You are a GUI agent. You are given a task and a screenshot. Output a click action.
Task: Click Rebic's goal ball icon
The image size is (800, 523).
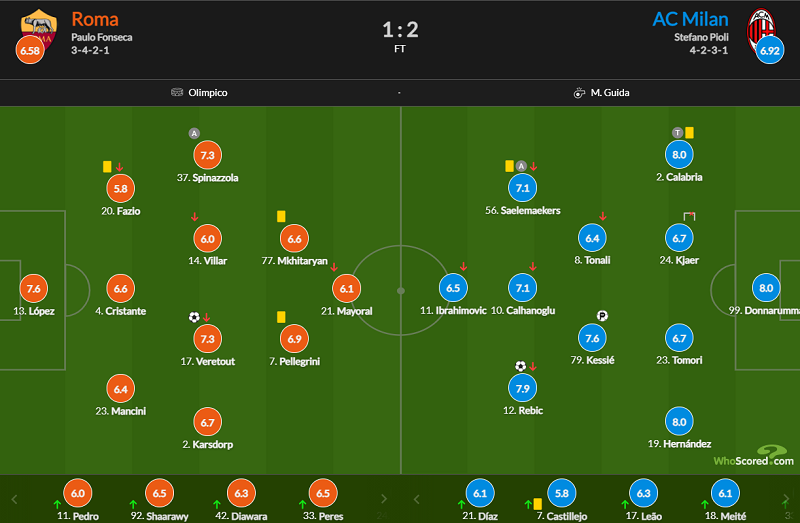(520, 366)
